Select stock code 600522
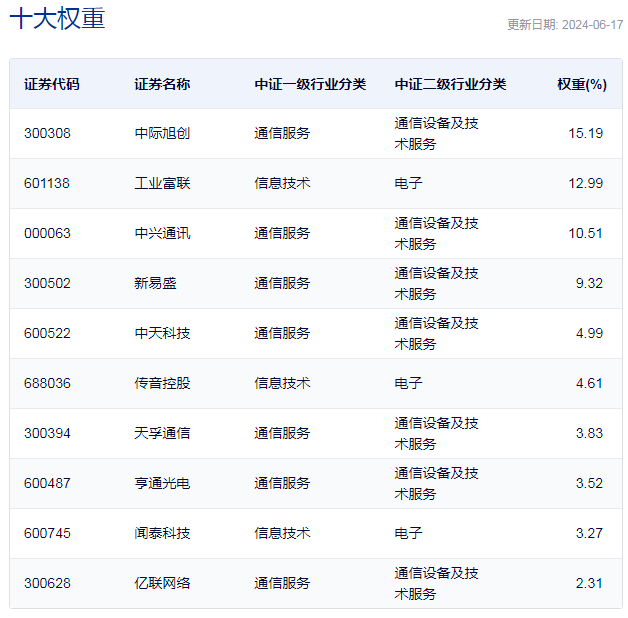628x618 pixels. point(47,333)
